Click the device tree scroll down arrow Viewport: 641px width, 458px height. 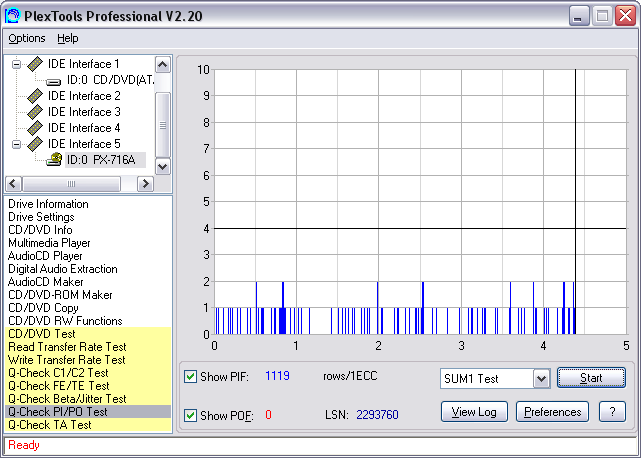[163, 166]
